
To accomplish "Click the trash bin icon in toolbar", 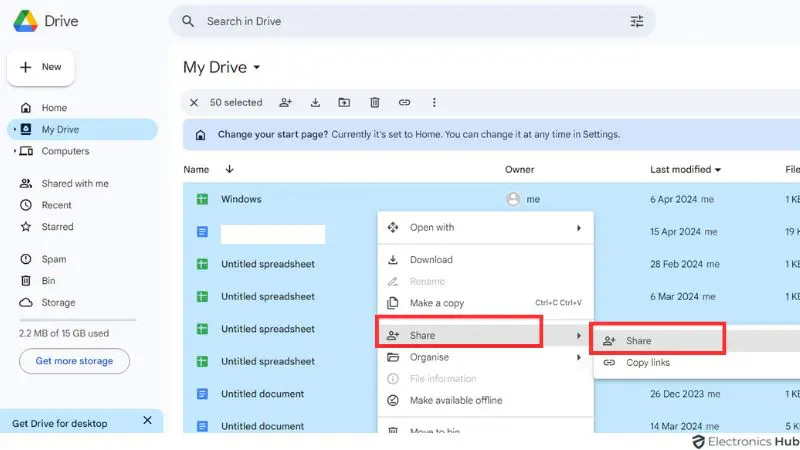I will (x=374, y=102).
